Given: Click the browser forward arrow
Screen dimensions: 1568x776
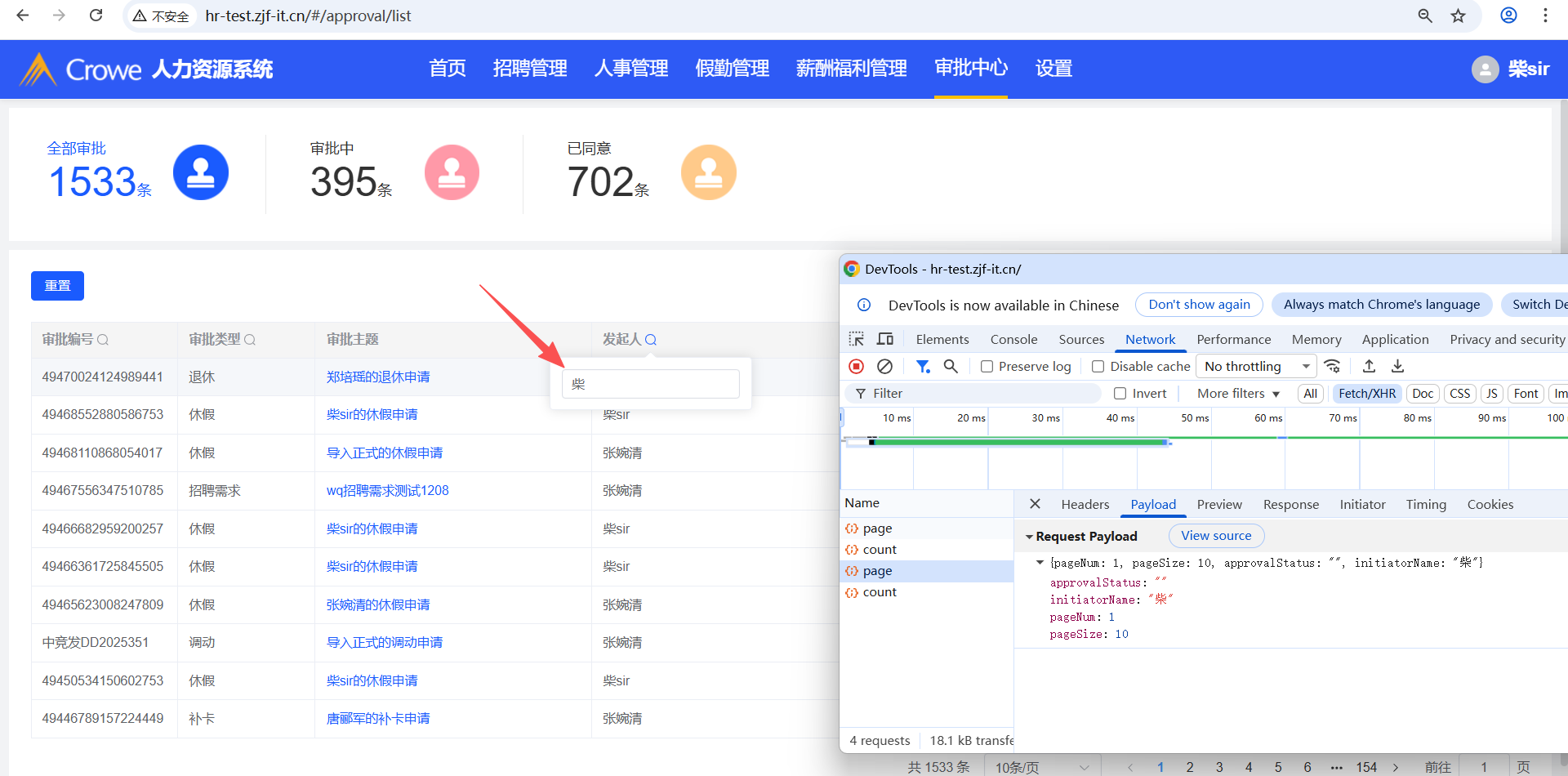Looking at the screenshot, I should tap(59, 16).
